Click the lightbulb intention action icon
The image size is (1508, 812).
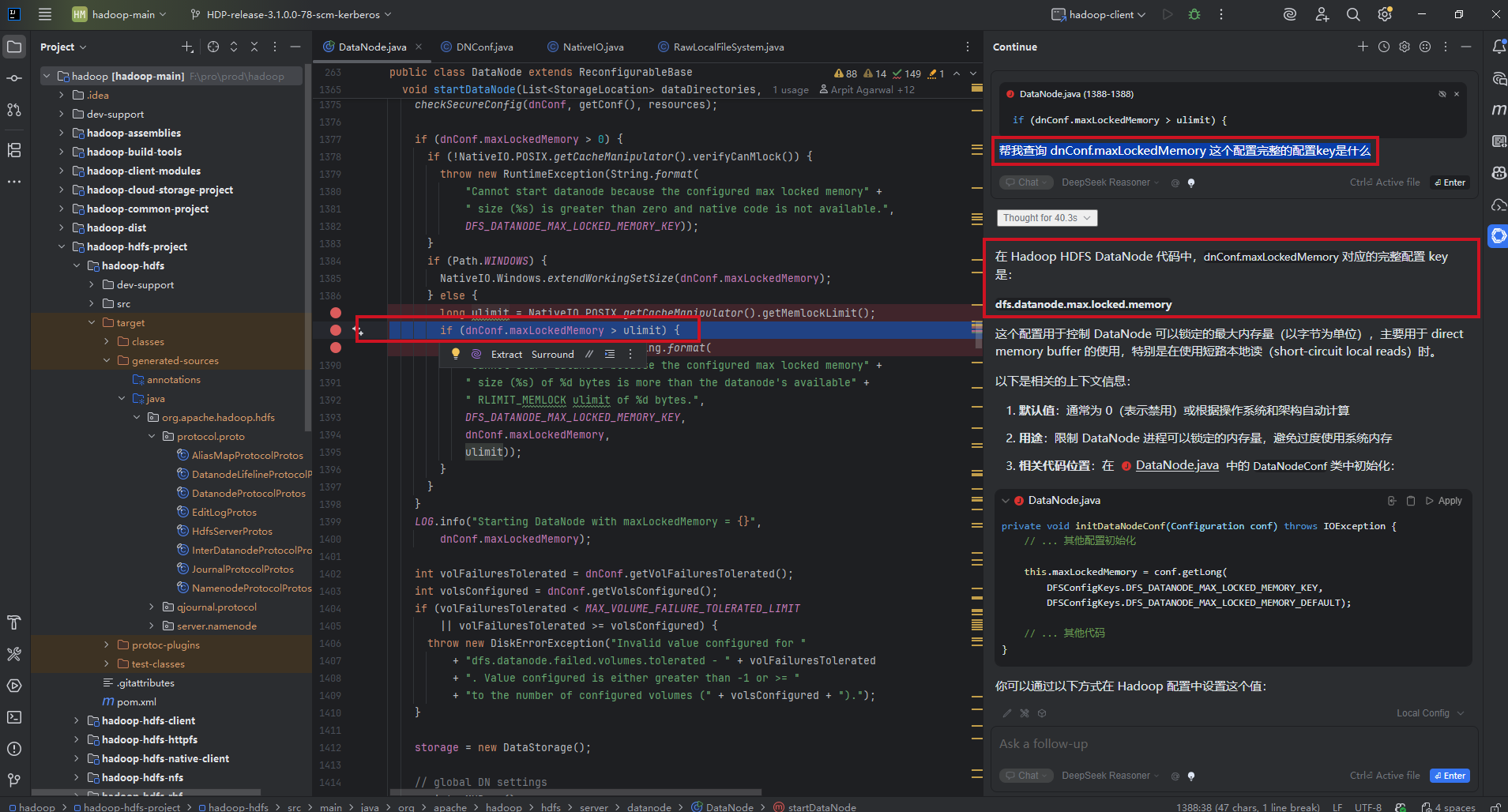pos(455,354)
